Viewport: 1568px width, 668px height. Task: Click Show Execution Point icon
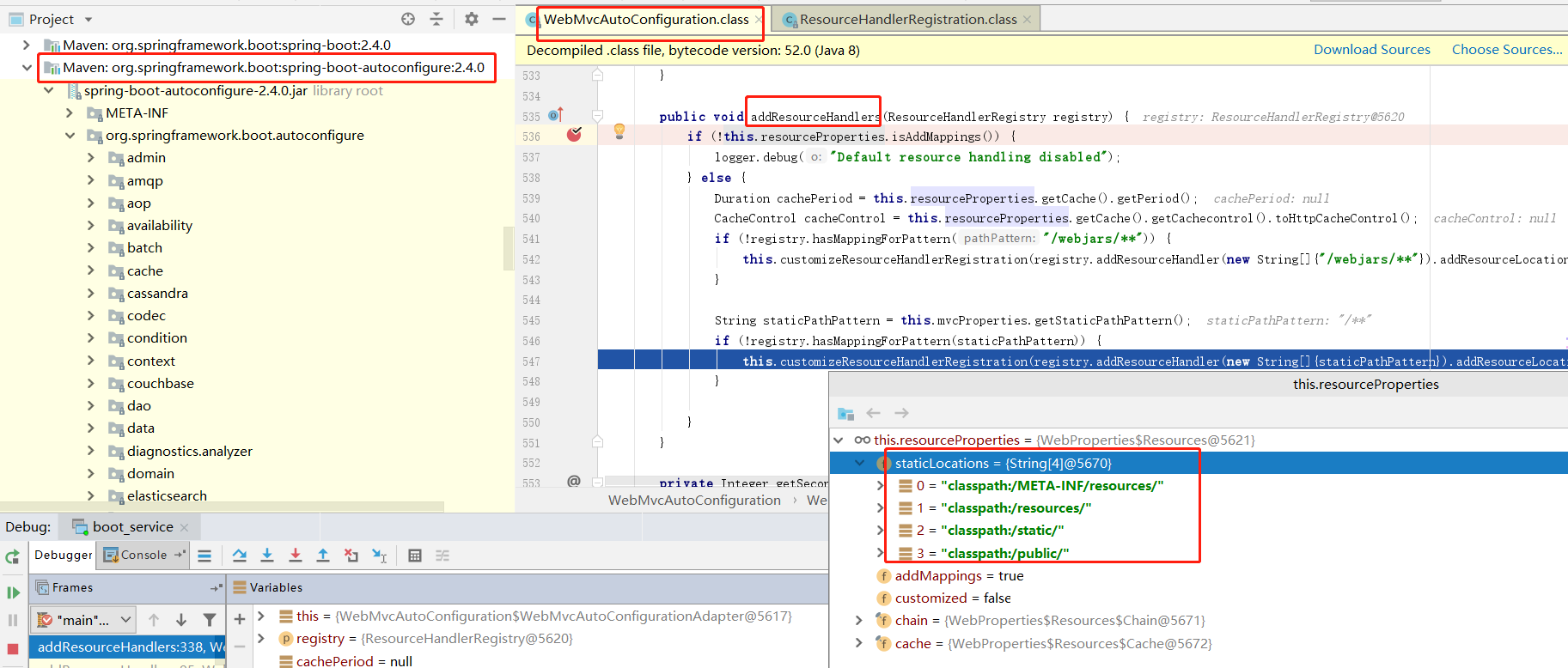[204, 556]
